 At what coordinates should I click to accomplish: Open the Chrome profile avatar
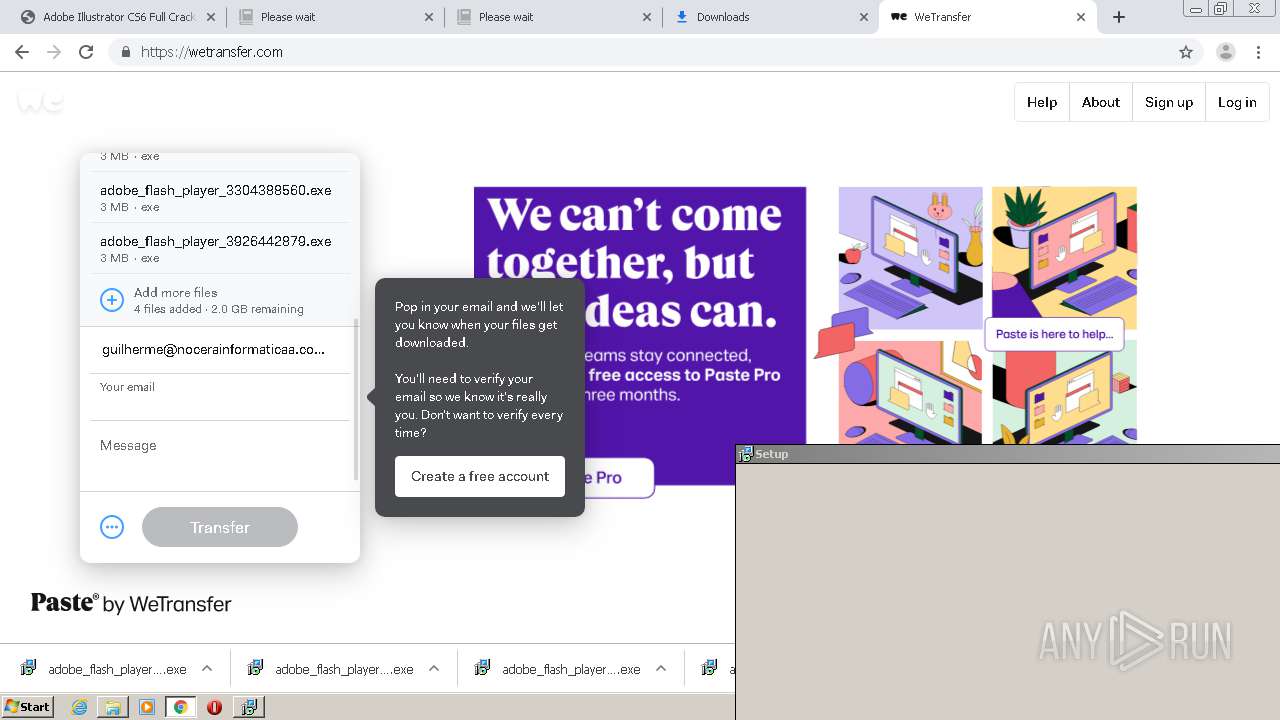tap(1225, 52)
